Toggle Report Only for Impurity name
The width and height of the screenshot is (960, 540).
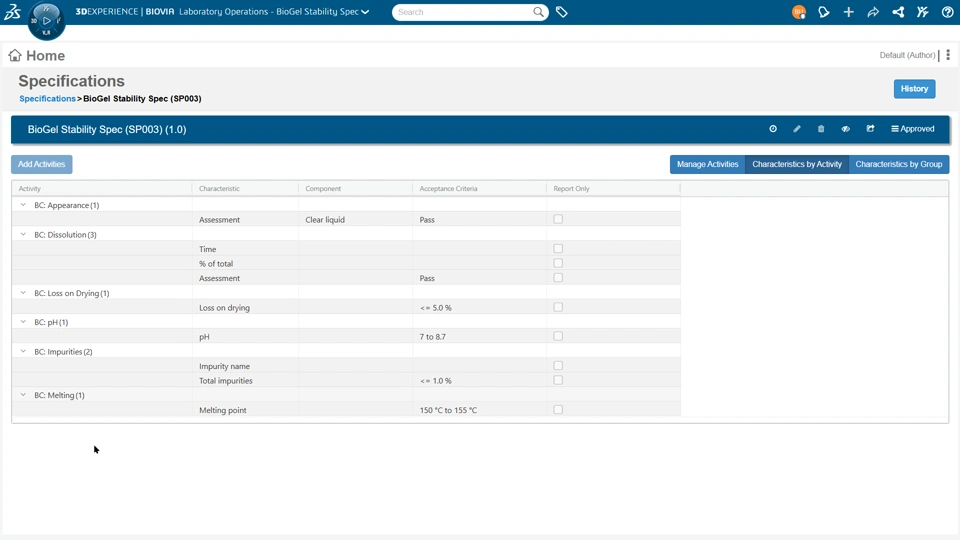pyautogui.click(x=558, y=366)
